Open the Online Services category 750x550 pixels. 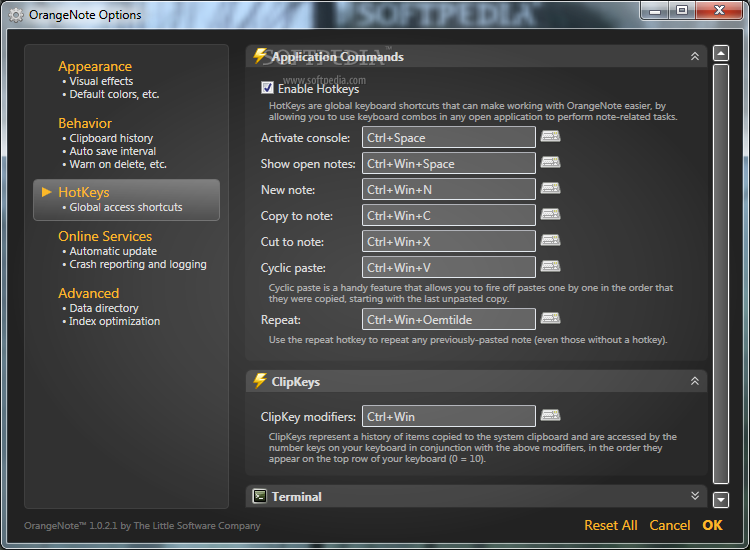(105, 236)
